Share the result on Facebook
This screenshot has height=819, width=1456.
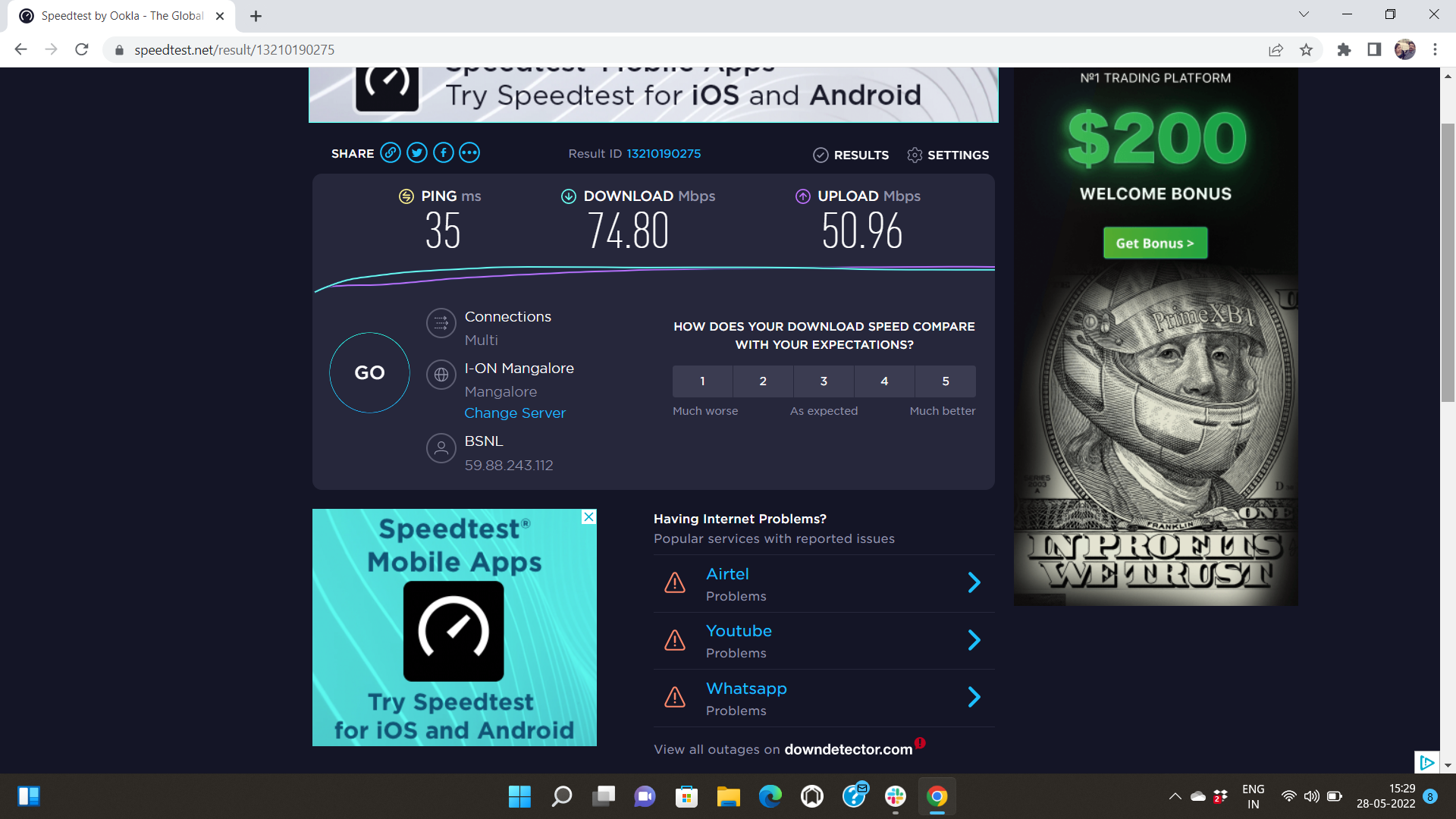coord(443,152)
